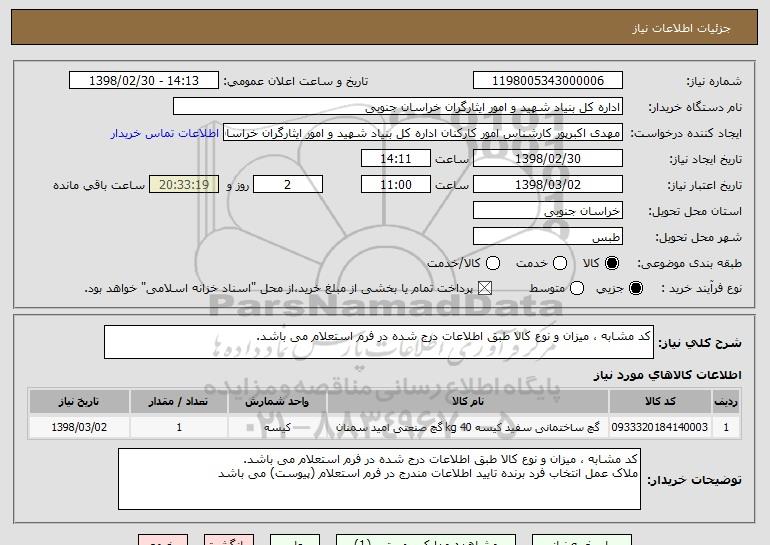The image size is (770, 545).
Task: Click the نوع فرآیند خرید label
Action: click(702, 289)
